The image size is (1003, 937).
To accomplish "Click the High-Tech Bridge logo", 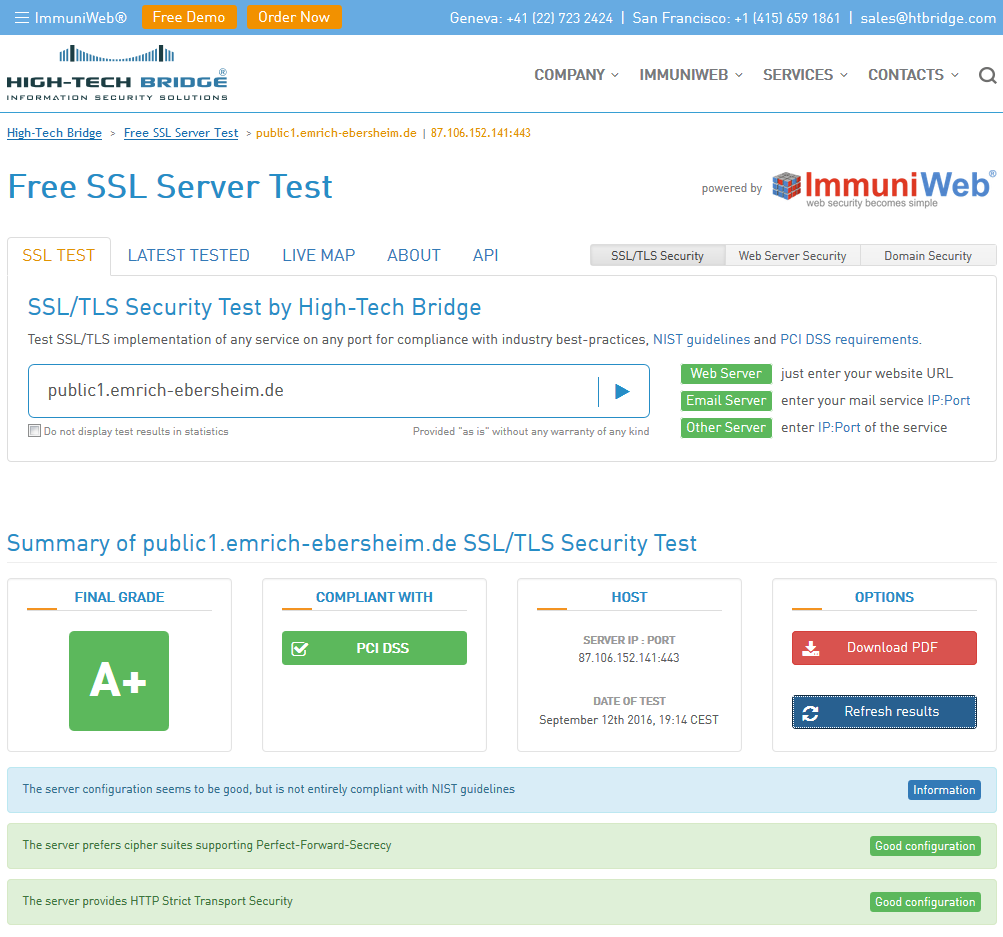I will point(117,74).
